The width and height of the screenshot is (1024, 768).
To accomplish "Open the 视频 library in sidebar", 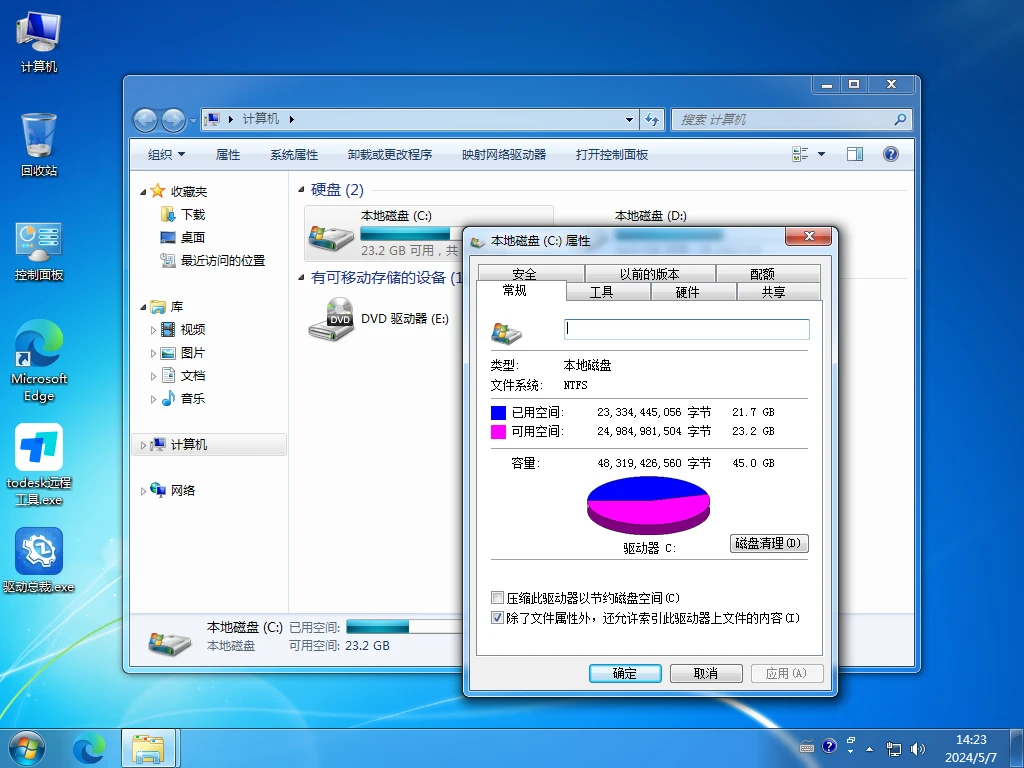I will point(193,329).
